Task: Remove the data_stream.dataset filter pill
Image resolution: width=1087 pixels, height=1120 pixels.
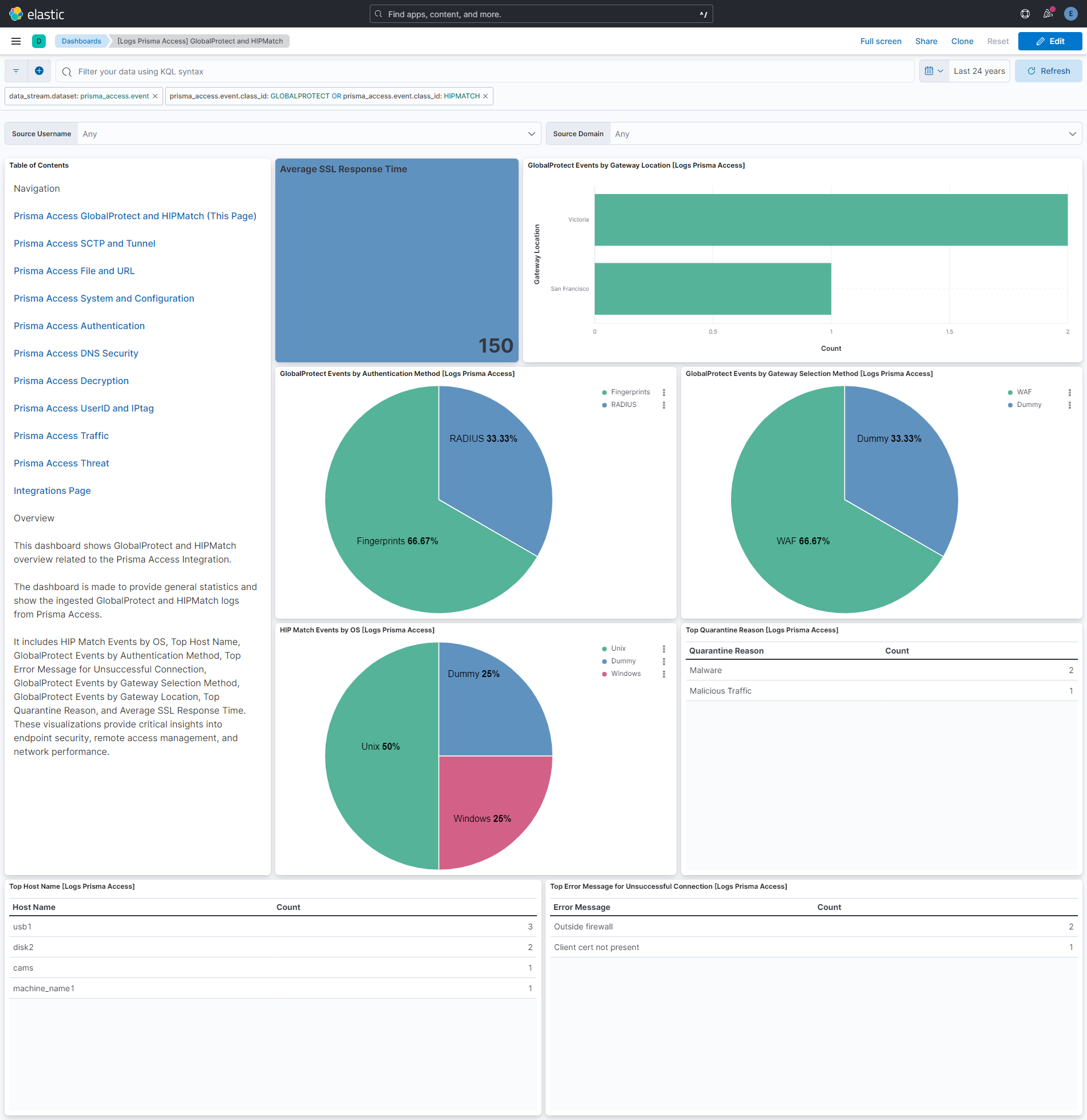Action: click(x=155, y=96)
